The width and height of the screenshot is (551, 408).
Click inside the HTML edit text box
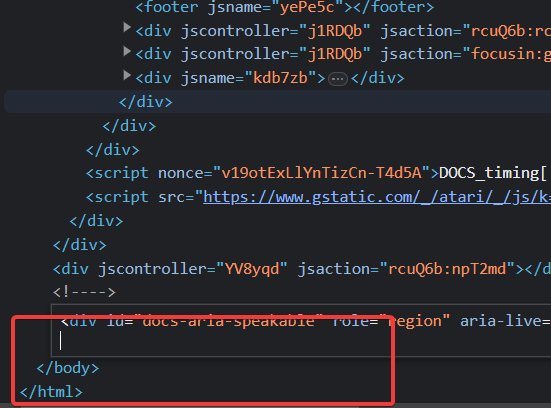[301, 331]
